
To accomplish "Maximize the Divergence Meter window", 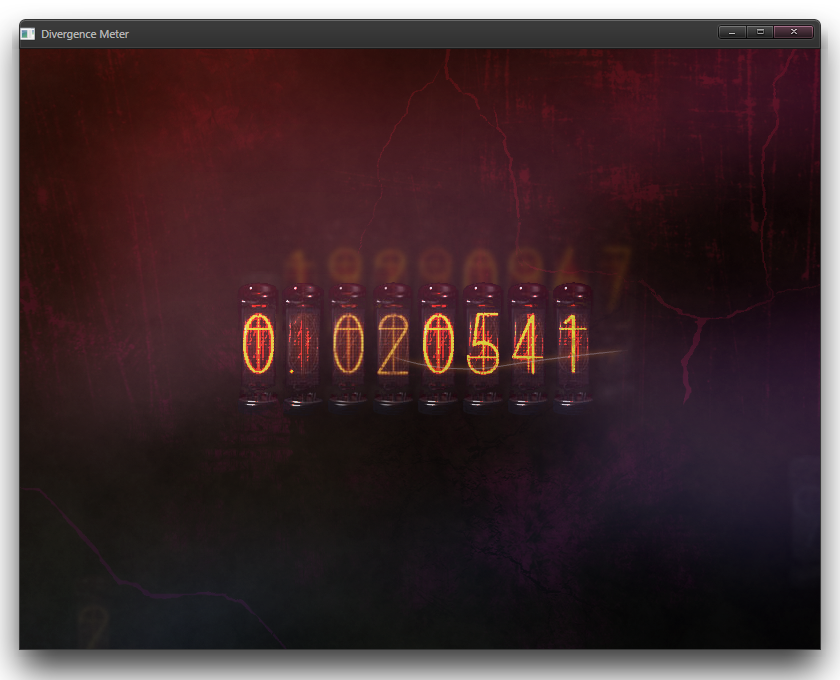I will pyautogui.click(x=760, y=33).
